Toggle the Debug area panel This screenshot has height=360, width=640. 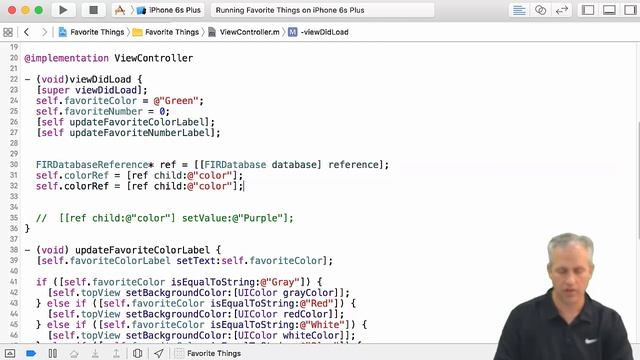[x=609, y=10]
